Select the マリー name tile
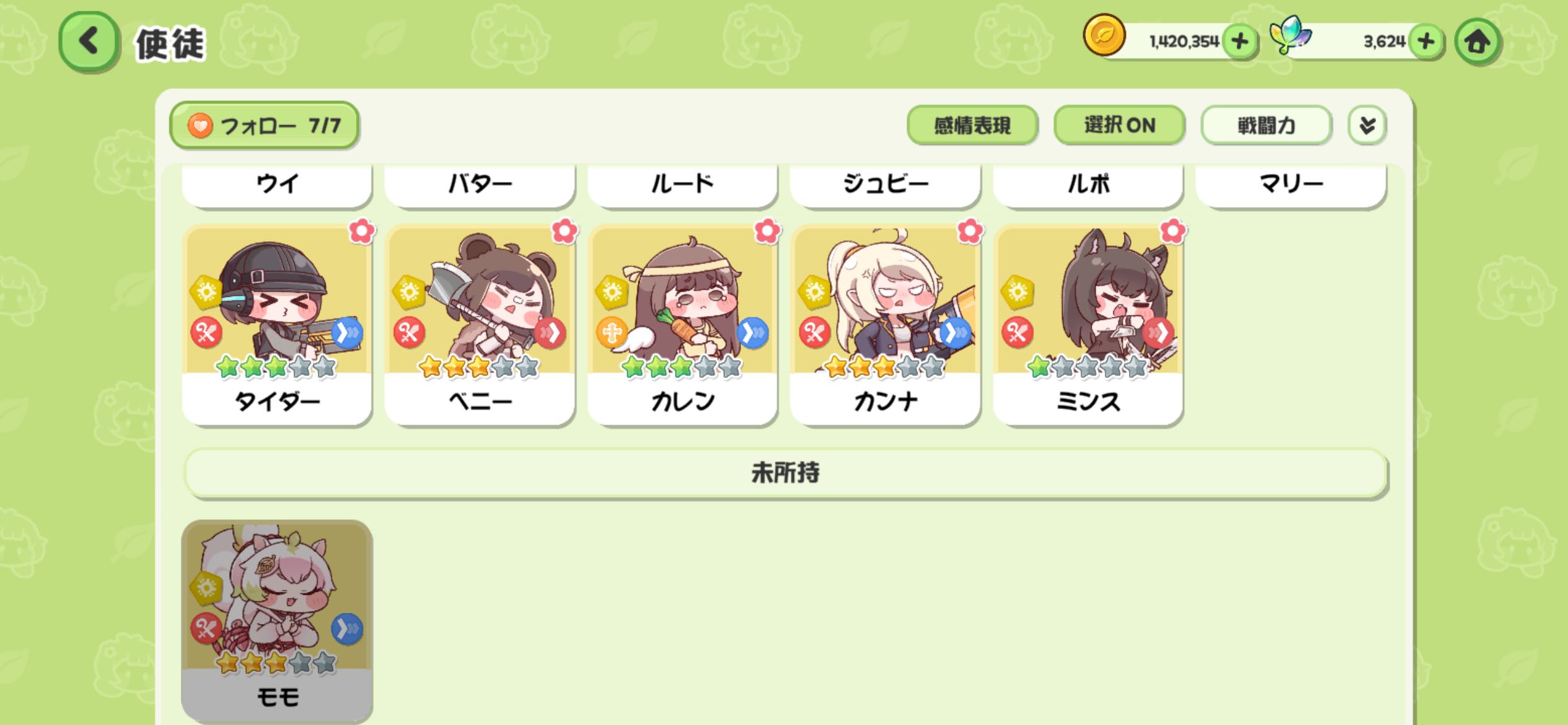This screenshot has width=1568, height=725. pos(1291,185)
